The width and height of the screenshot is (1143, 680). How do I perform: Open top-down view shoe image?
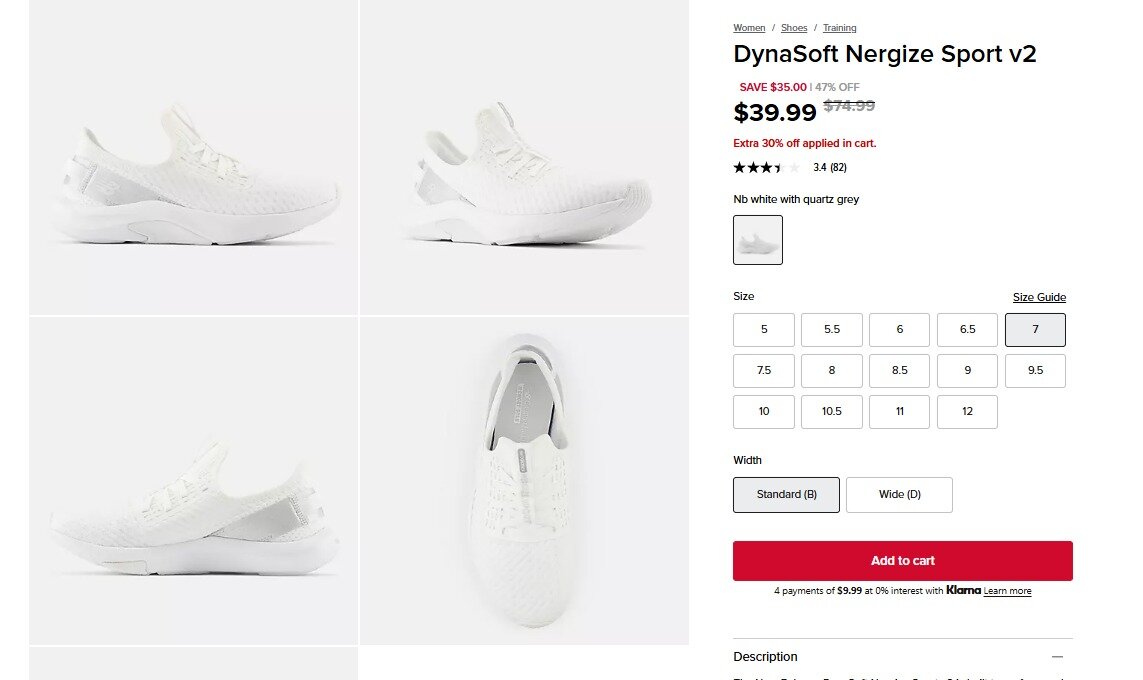(x=524, y=481)
